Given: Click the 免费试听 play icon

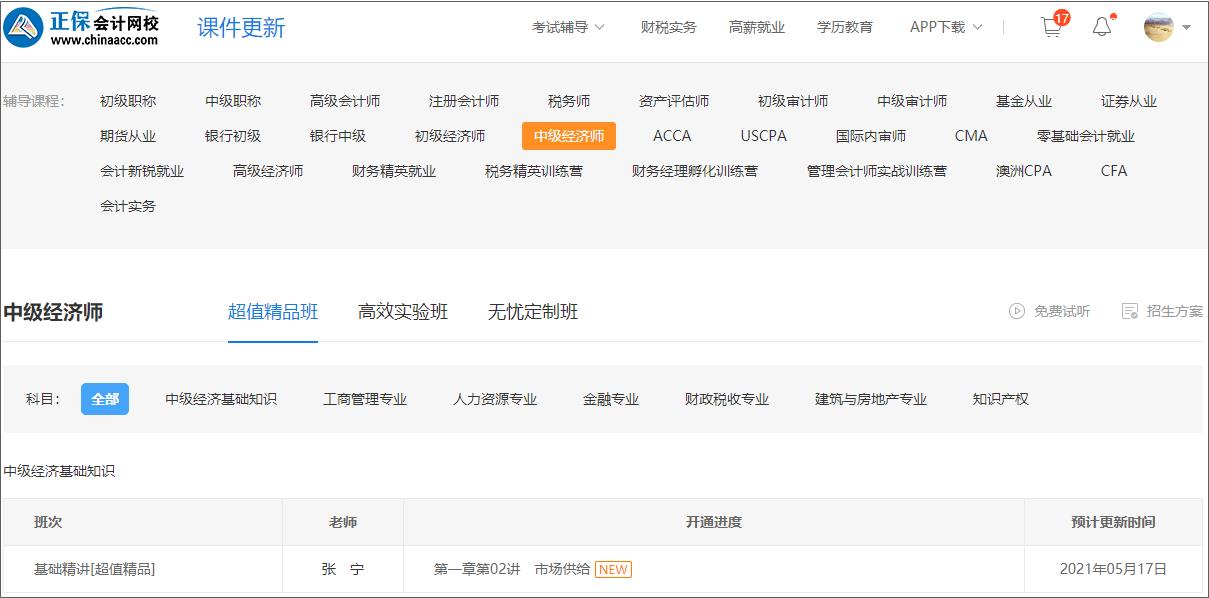Looking at the screenshot, I should click(x=1019, y=311).
